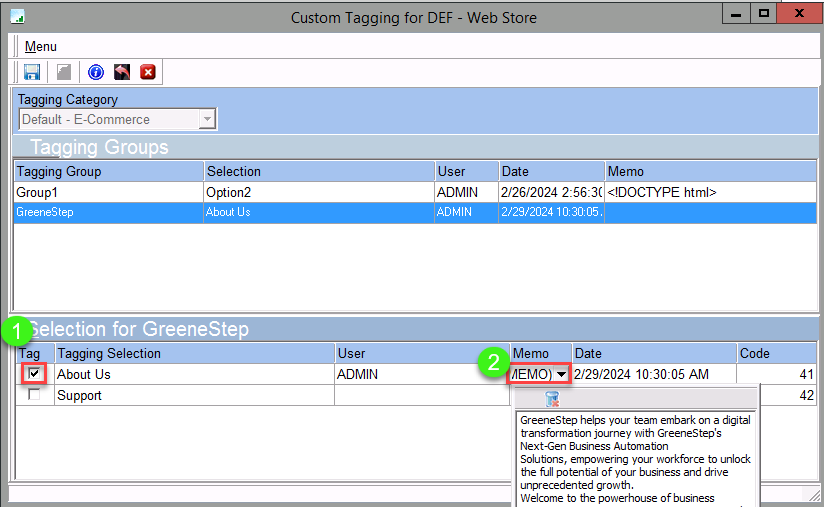Select the Group1 tagging group row
This screenshot has height=507, width=824.
(108, 192)
